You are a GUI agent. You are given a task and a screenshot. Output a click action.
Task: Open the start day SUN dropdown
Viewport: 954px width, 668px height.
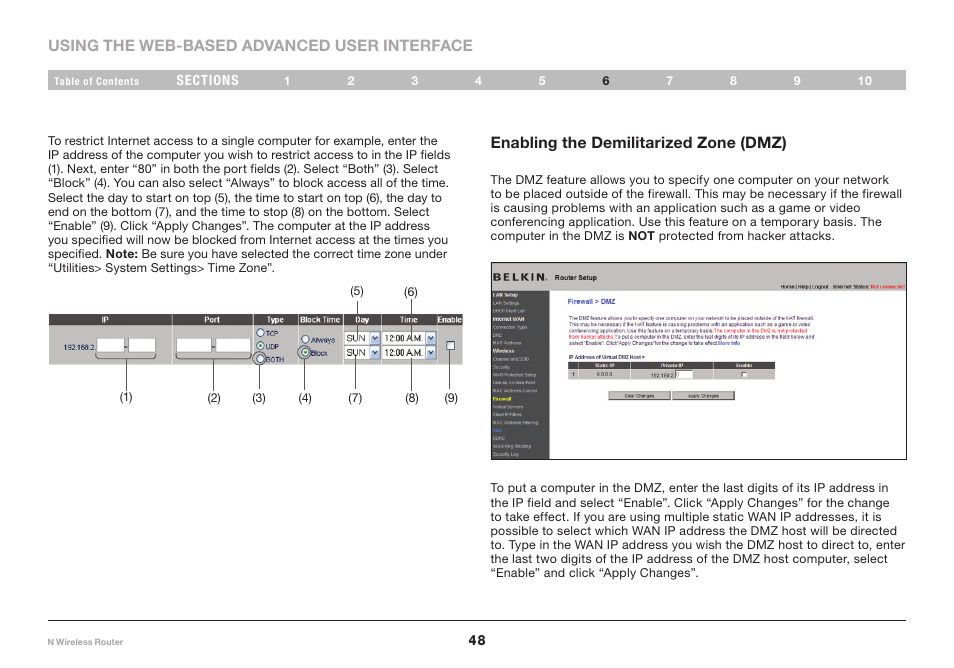point(362,338)
